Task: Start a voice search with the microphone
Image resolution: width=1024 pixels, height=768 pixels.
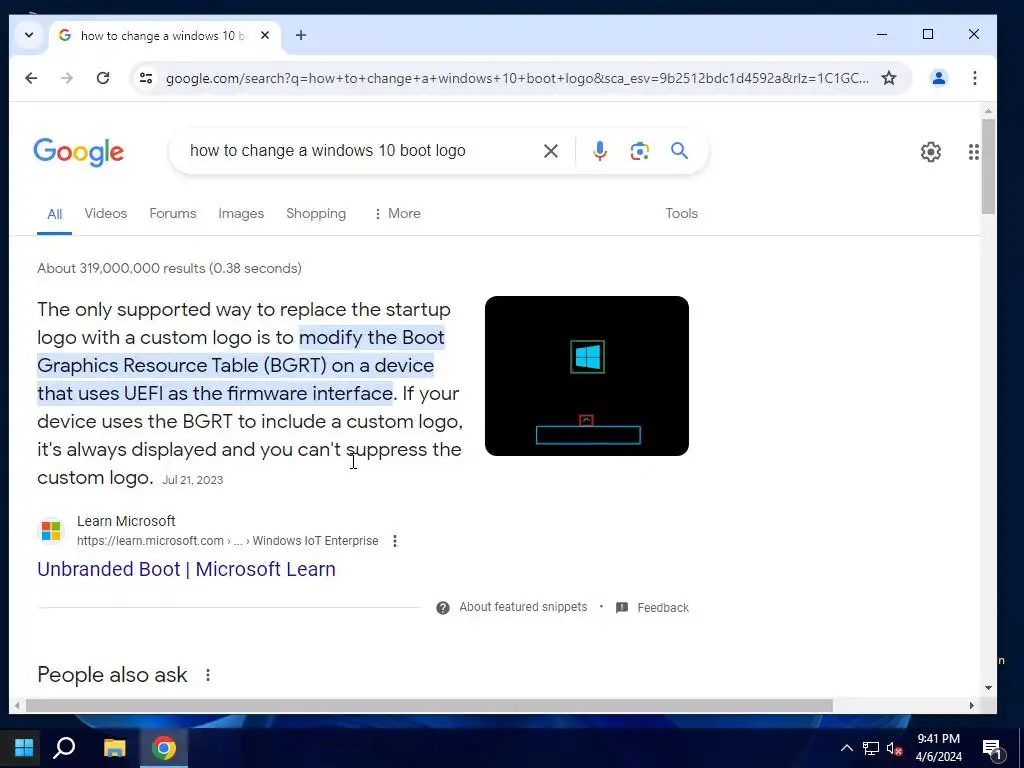Action: click(x=600, y=151)
